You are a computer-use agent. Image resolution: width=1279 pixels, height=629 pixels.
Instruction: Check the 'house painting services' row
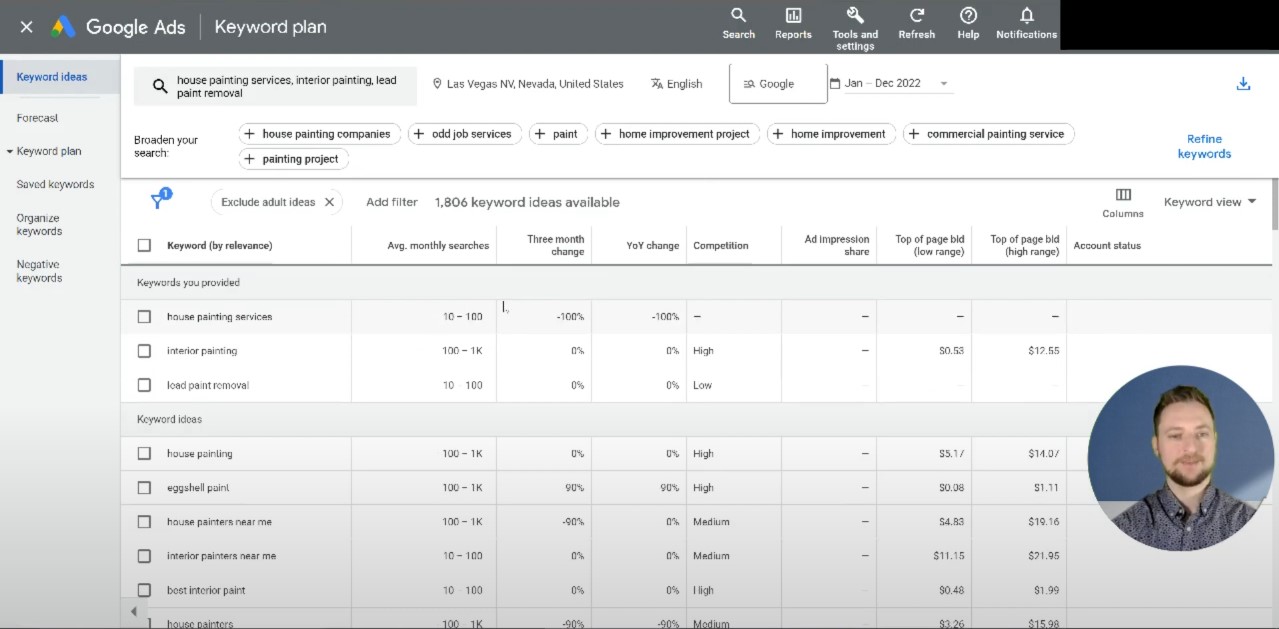click(x=144, y=317)
